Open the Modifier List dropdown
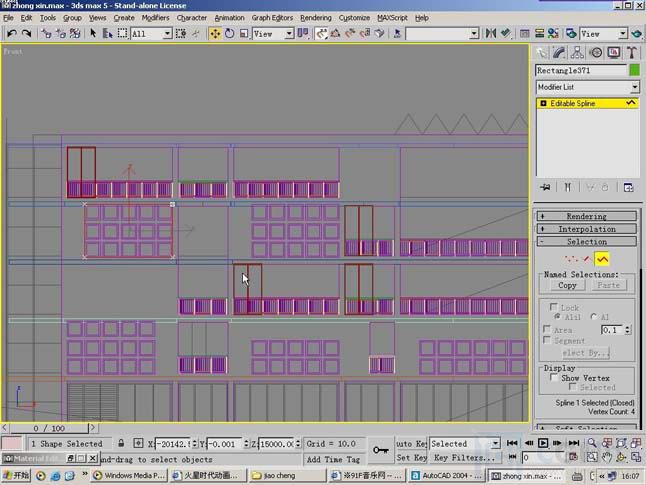The image size is (646, 485). coord(587,87)
